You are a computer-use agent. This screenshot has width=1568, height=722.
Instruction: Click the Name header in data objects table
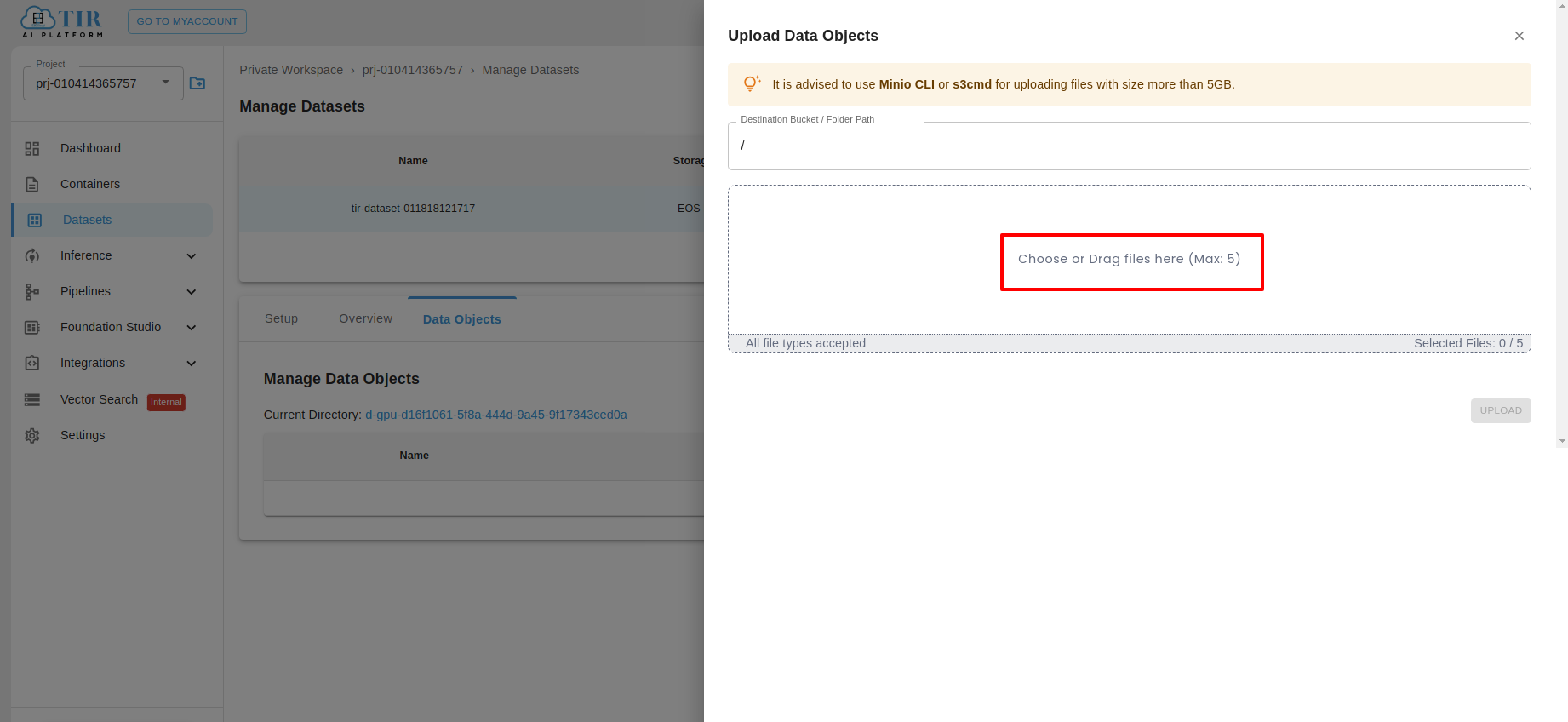tap(415, 456)
